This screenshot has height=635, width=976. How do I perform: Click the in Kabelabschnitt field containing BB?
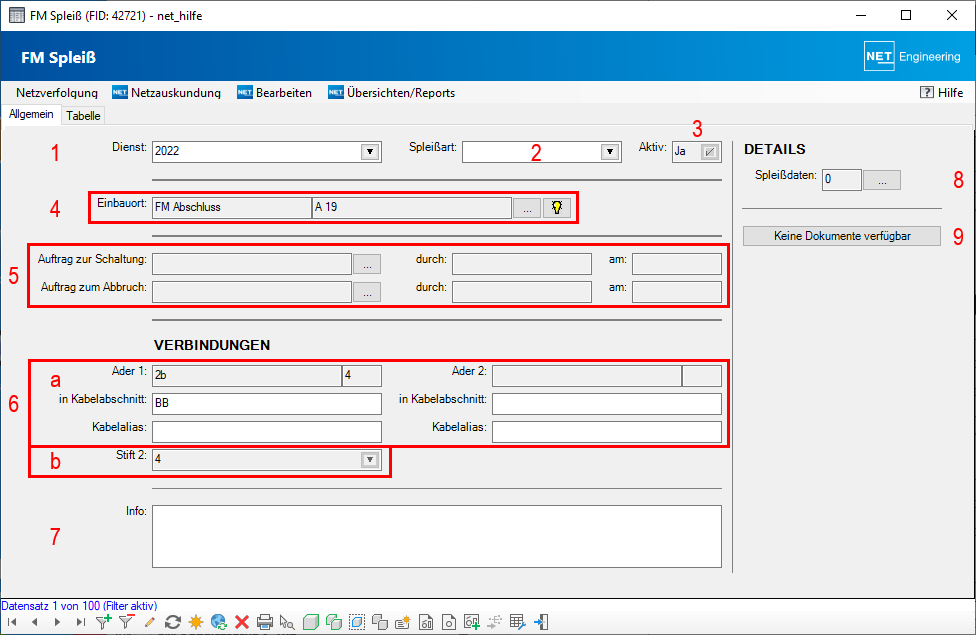(x=267, y=403)
